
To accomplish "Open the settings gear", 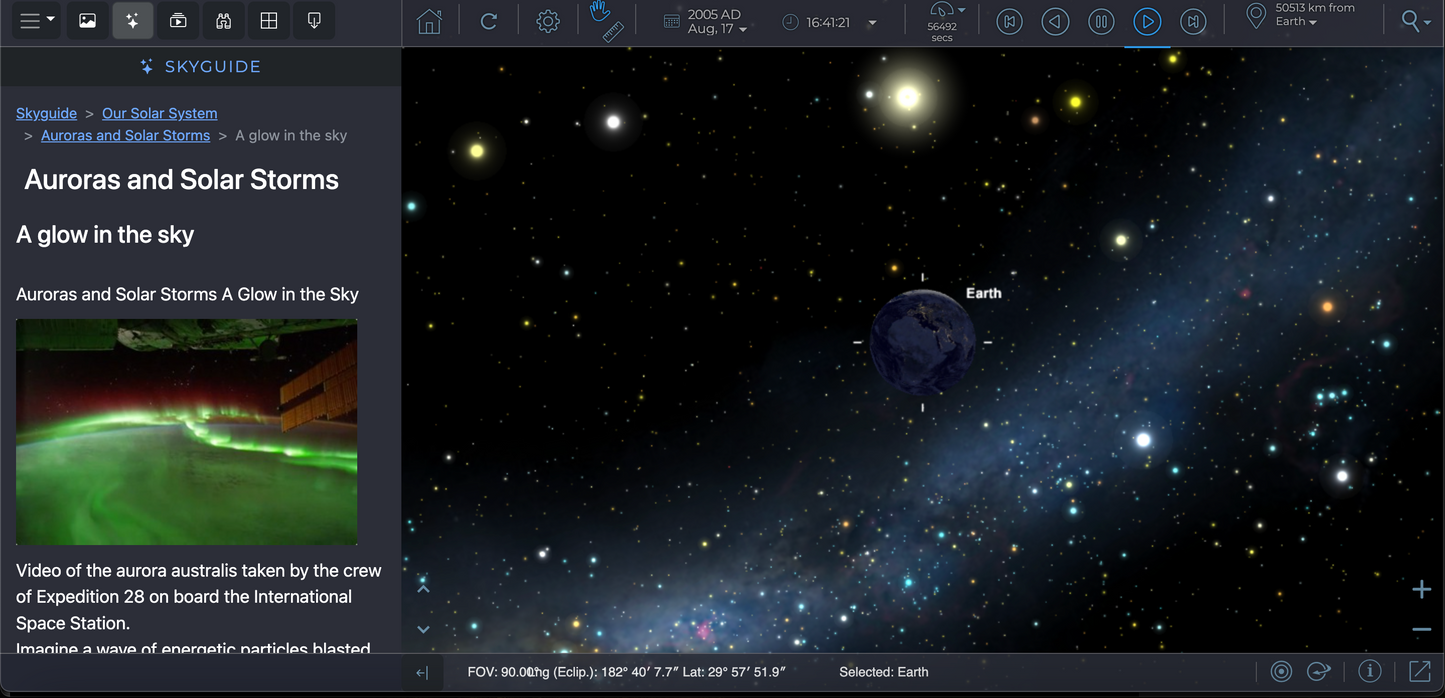I will click(x=547, y=22).
